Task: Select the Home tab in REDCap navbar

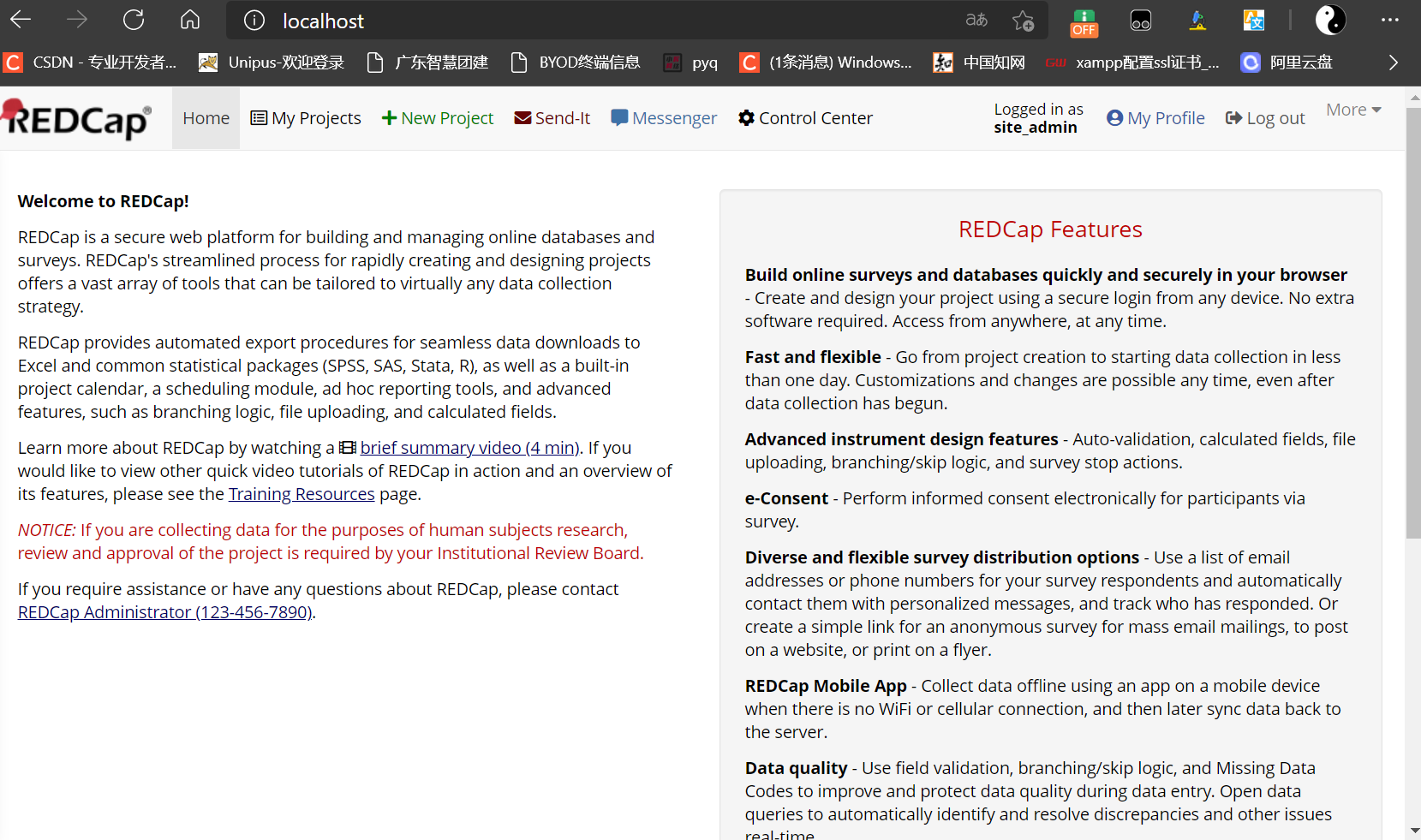Action: coord(206,118)
